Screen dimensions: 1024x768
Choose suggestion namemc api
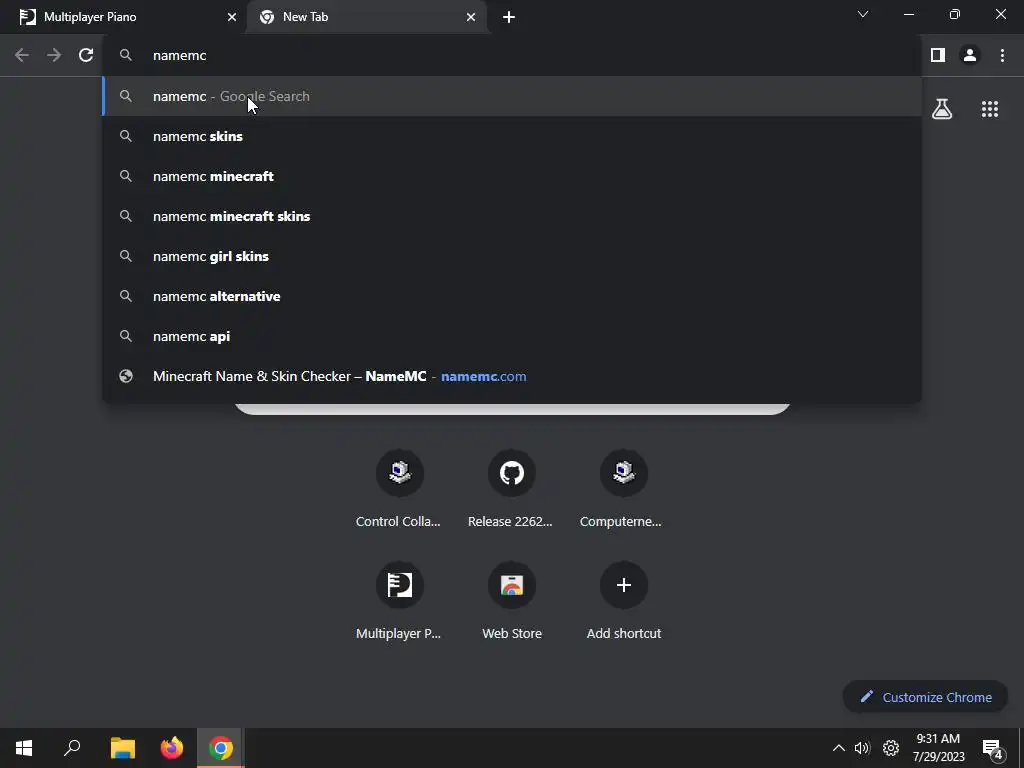point(511,336)
